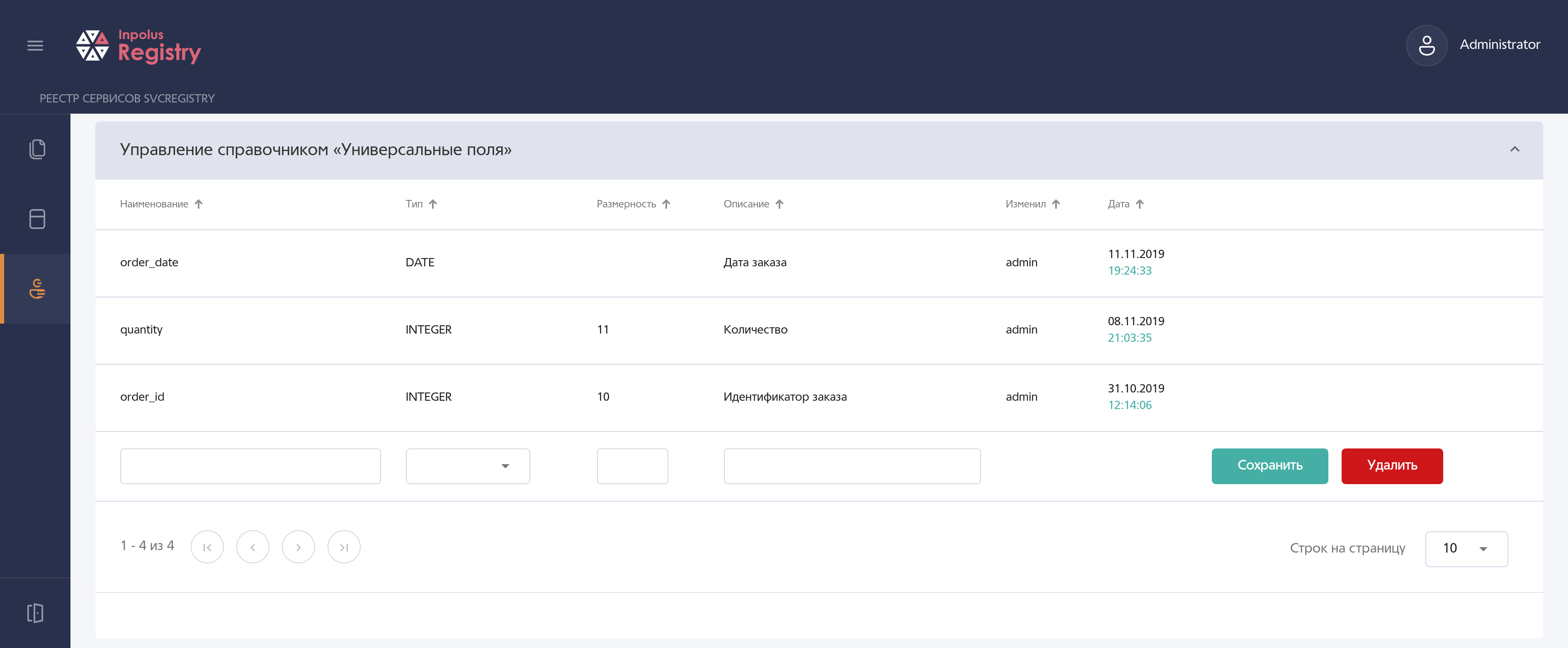
Task: Click time 21:03:35
Action: 1130,338
